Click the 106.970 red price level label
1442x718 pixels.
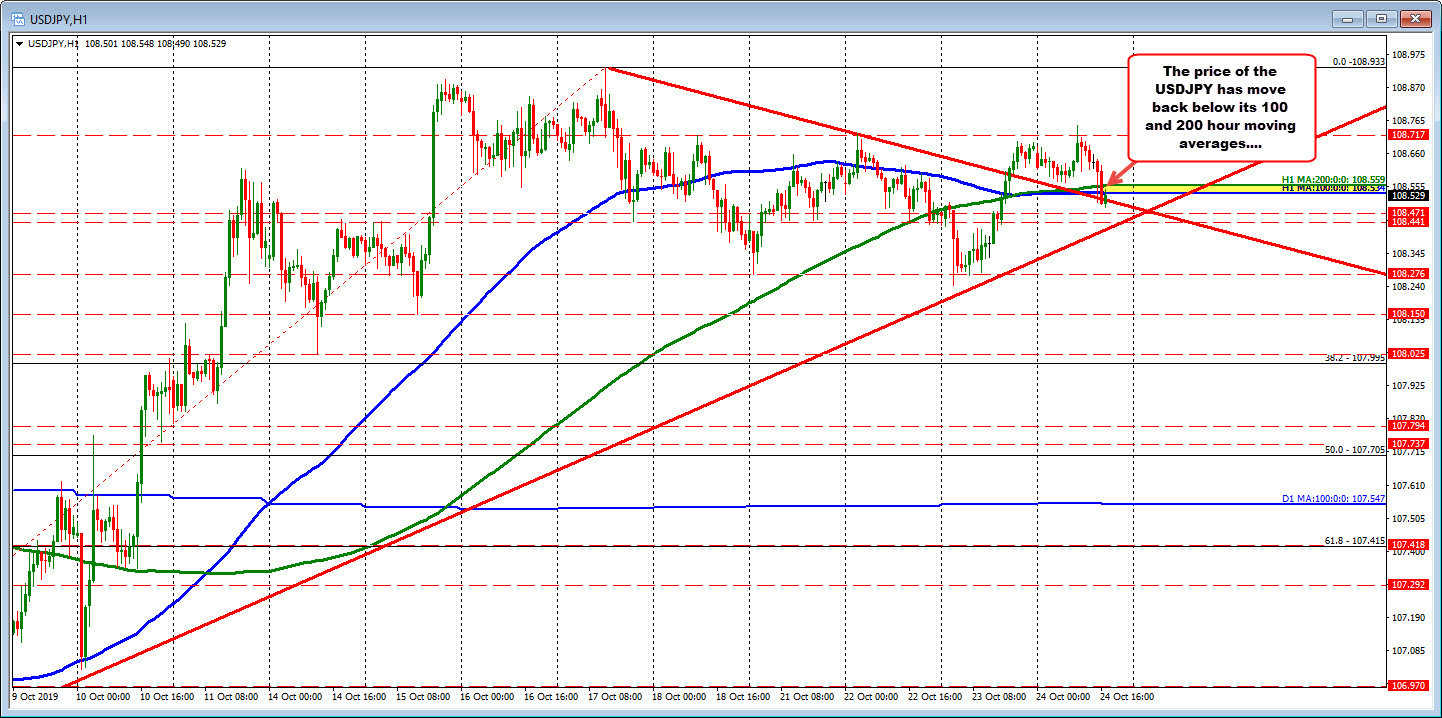pos(1408,686)
